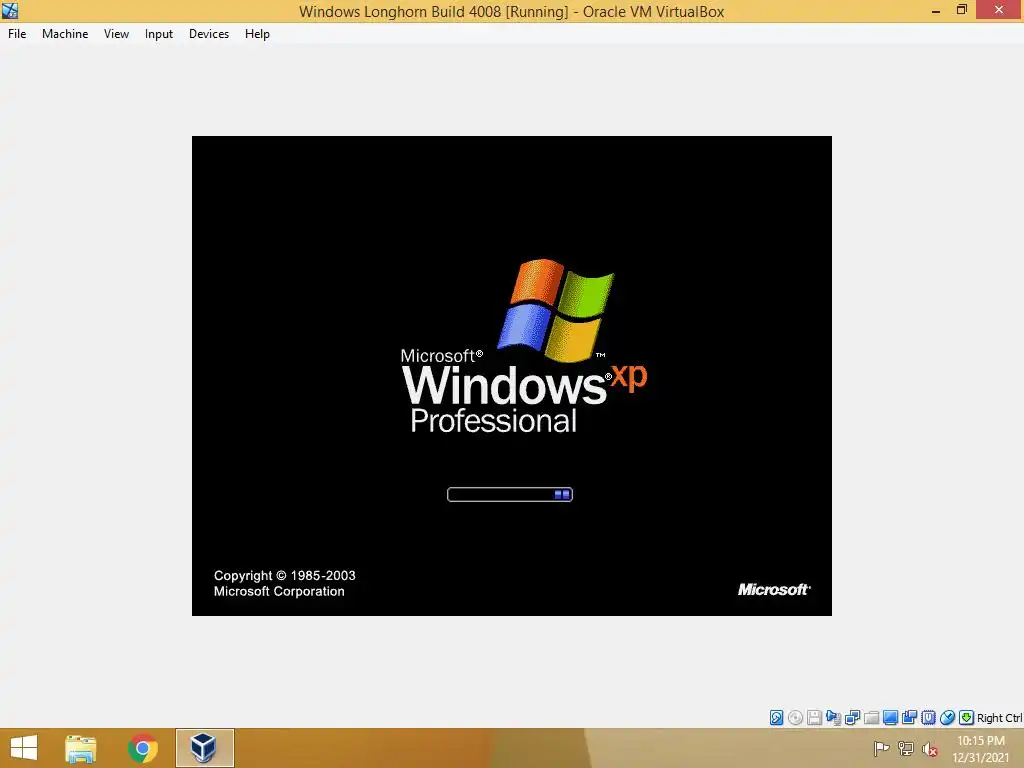Click the audio speaker indicator in status bar
The height and width of the screenshot is (768, 1024).
[x=833, y=718]
